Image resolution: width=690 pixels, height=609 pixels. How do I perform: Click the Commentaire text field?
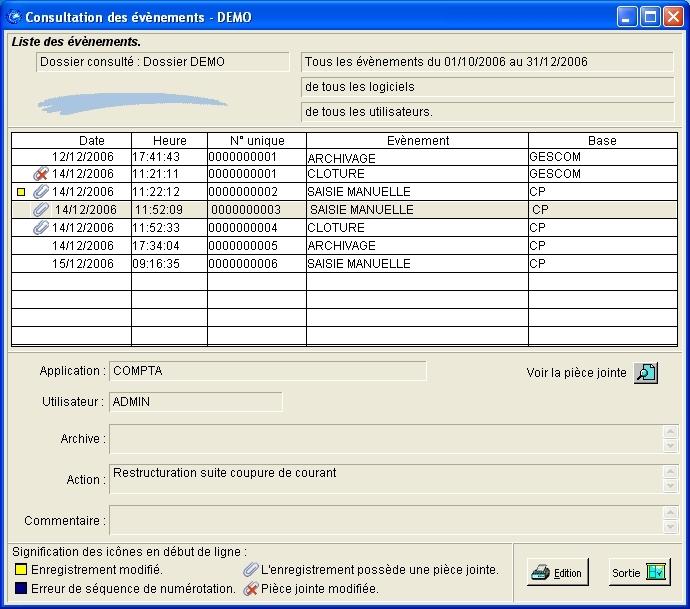(386, 520)
